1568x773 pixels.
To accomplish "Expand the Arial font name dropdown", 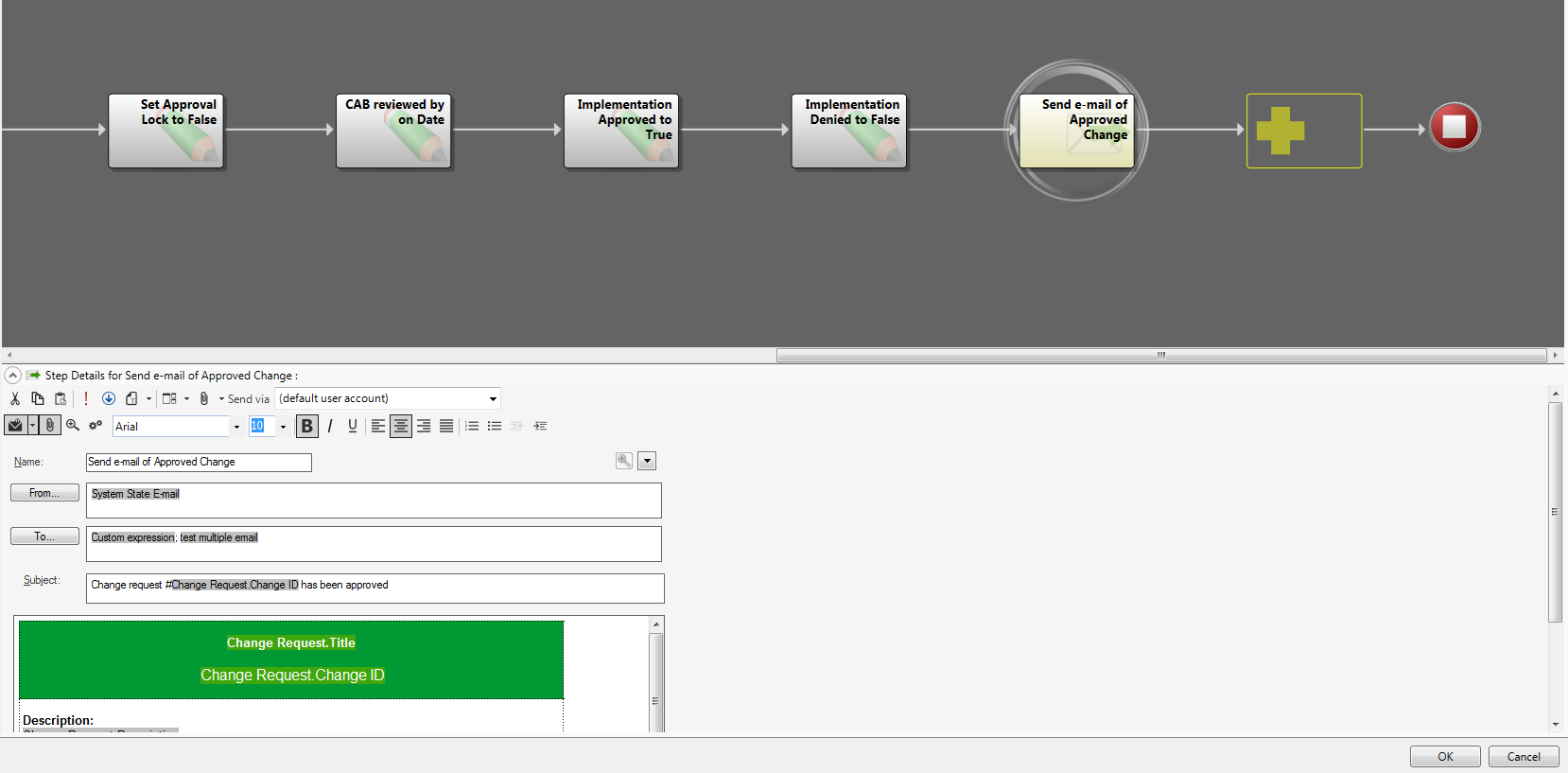I will 236,427.
